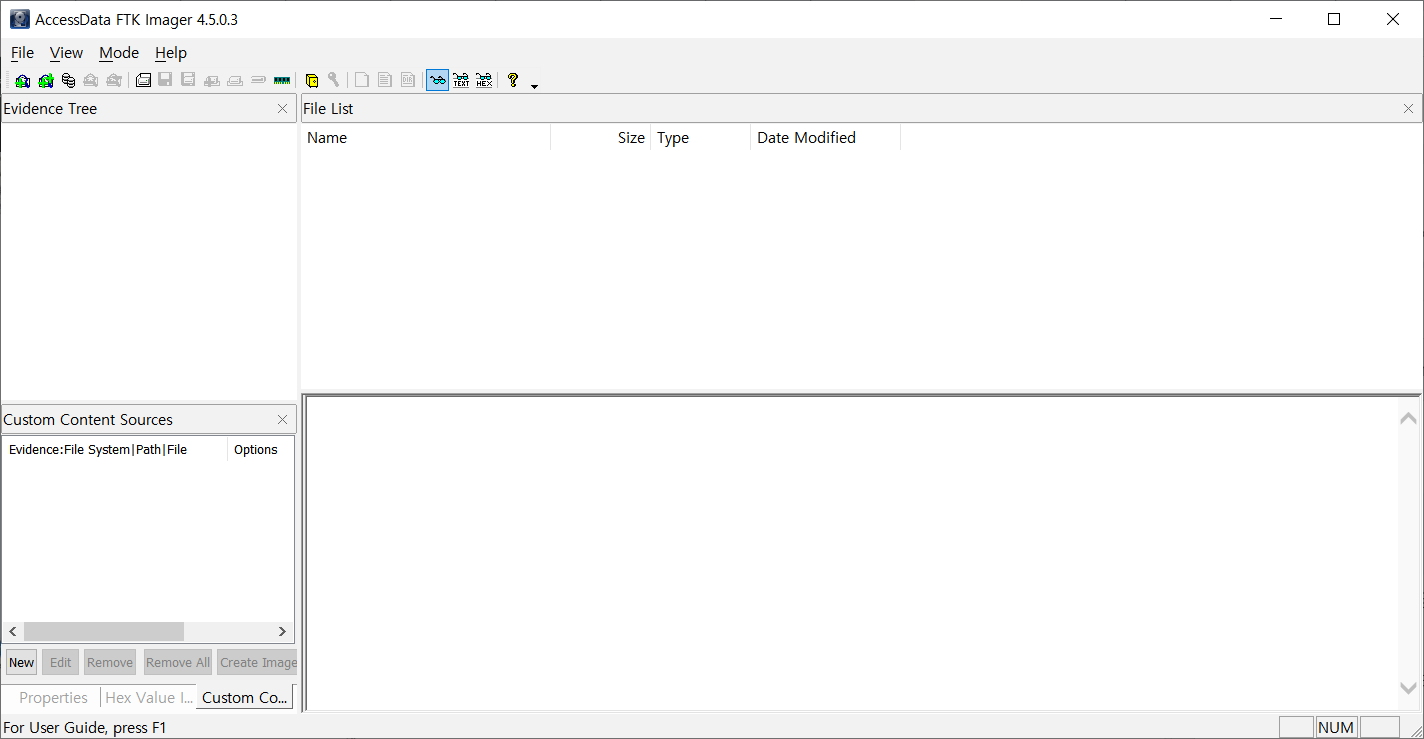
Task: Minimize the FTK Imager window
Action: [1276, 19]
